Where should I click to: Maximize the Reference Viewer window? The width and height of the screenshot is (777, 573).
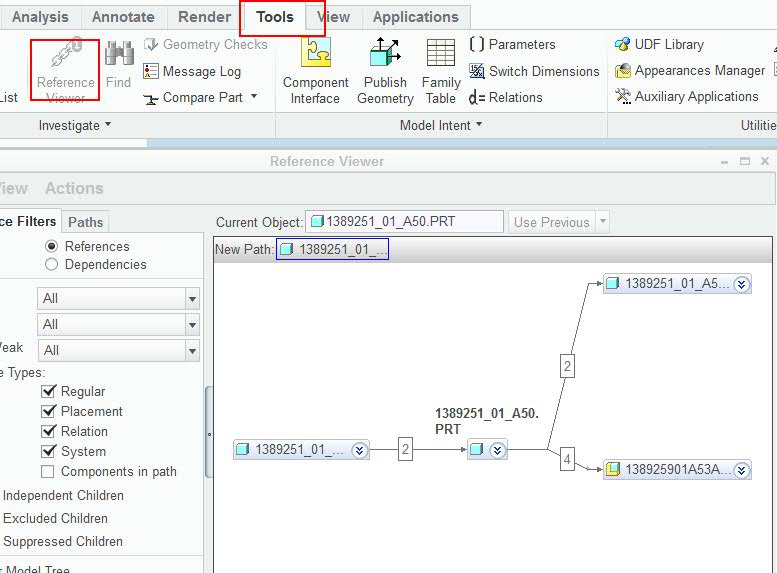pos(744,161)
